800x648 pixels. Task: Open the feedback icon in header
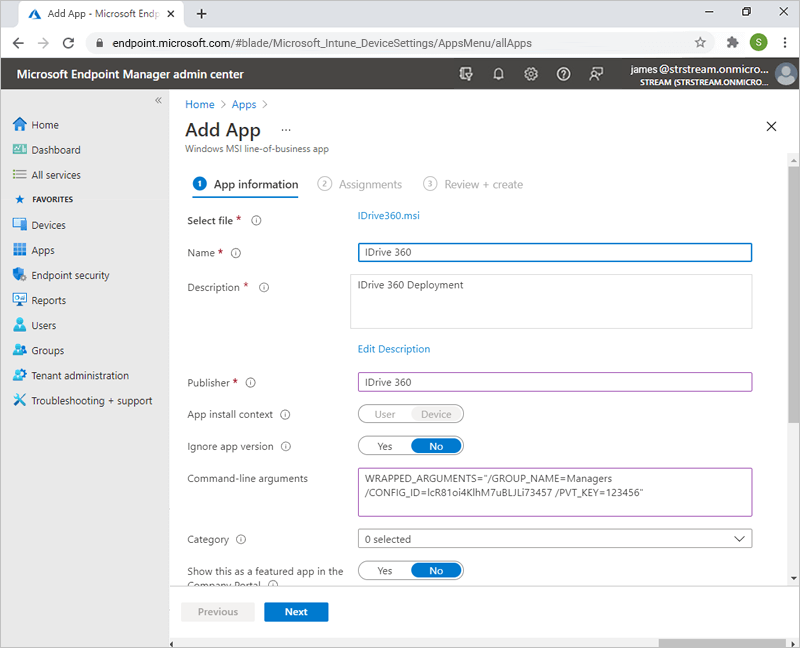[x=597, y=74]
